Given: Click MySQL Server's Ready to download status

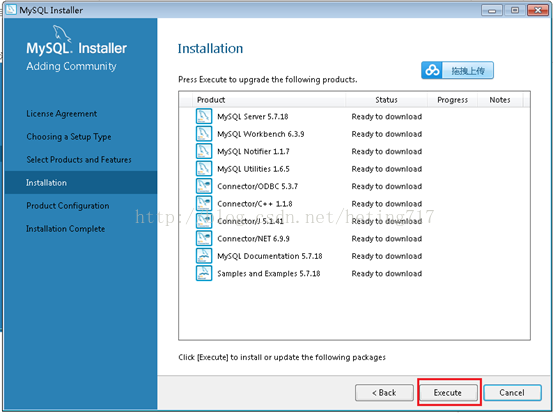Looking at the screenshot, I should pyautogui.click(x=387, y=116).
